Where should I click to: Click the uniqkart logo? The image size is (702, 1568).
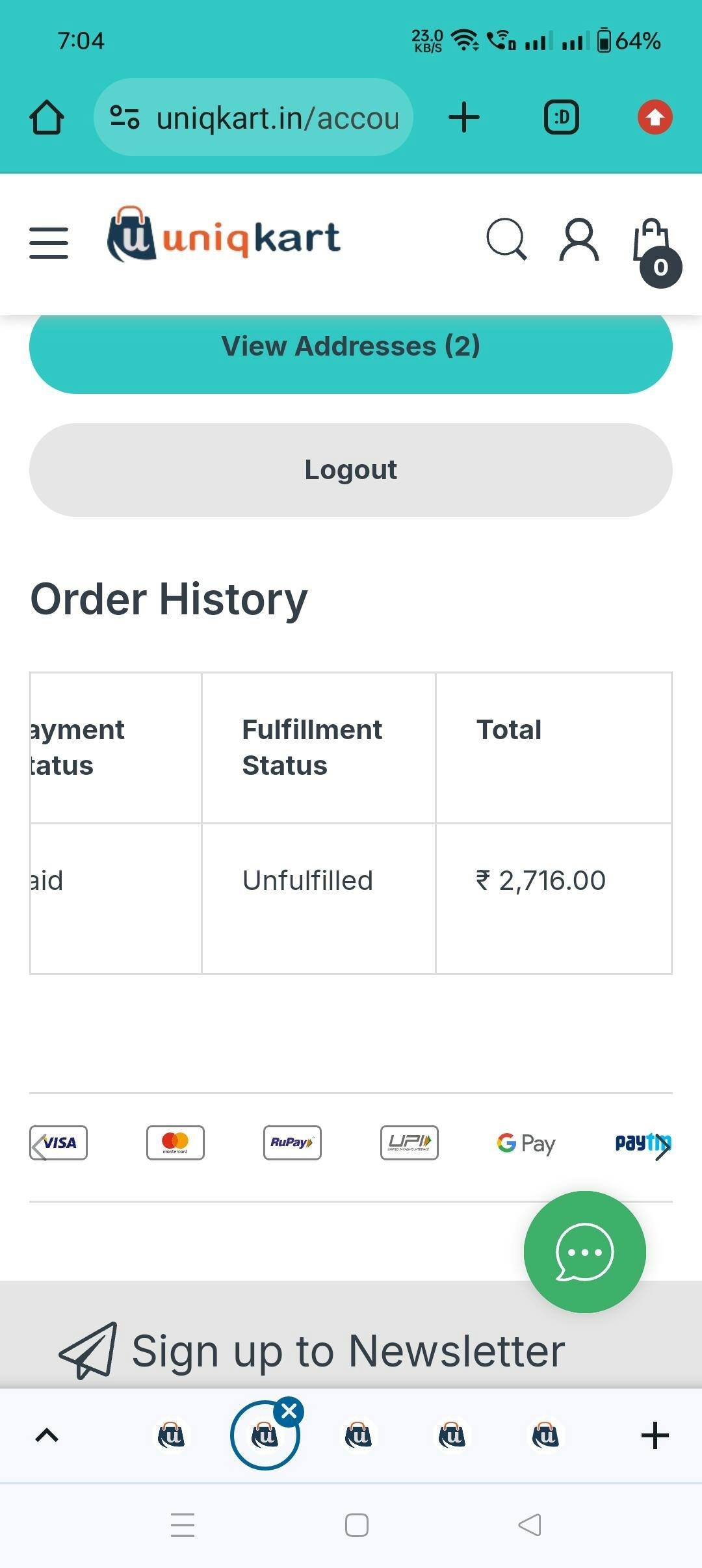[x=224, y=235]
